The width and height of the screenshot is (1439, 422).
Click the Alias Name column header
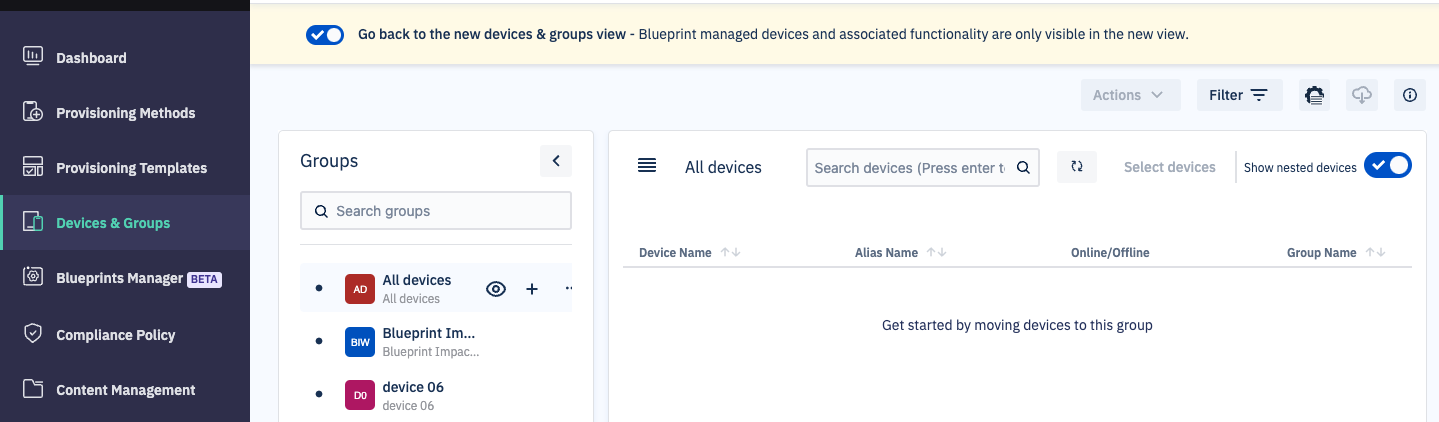(886, 253)
